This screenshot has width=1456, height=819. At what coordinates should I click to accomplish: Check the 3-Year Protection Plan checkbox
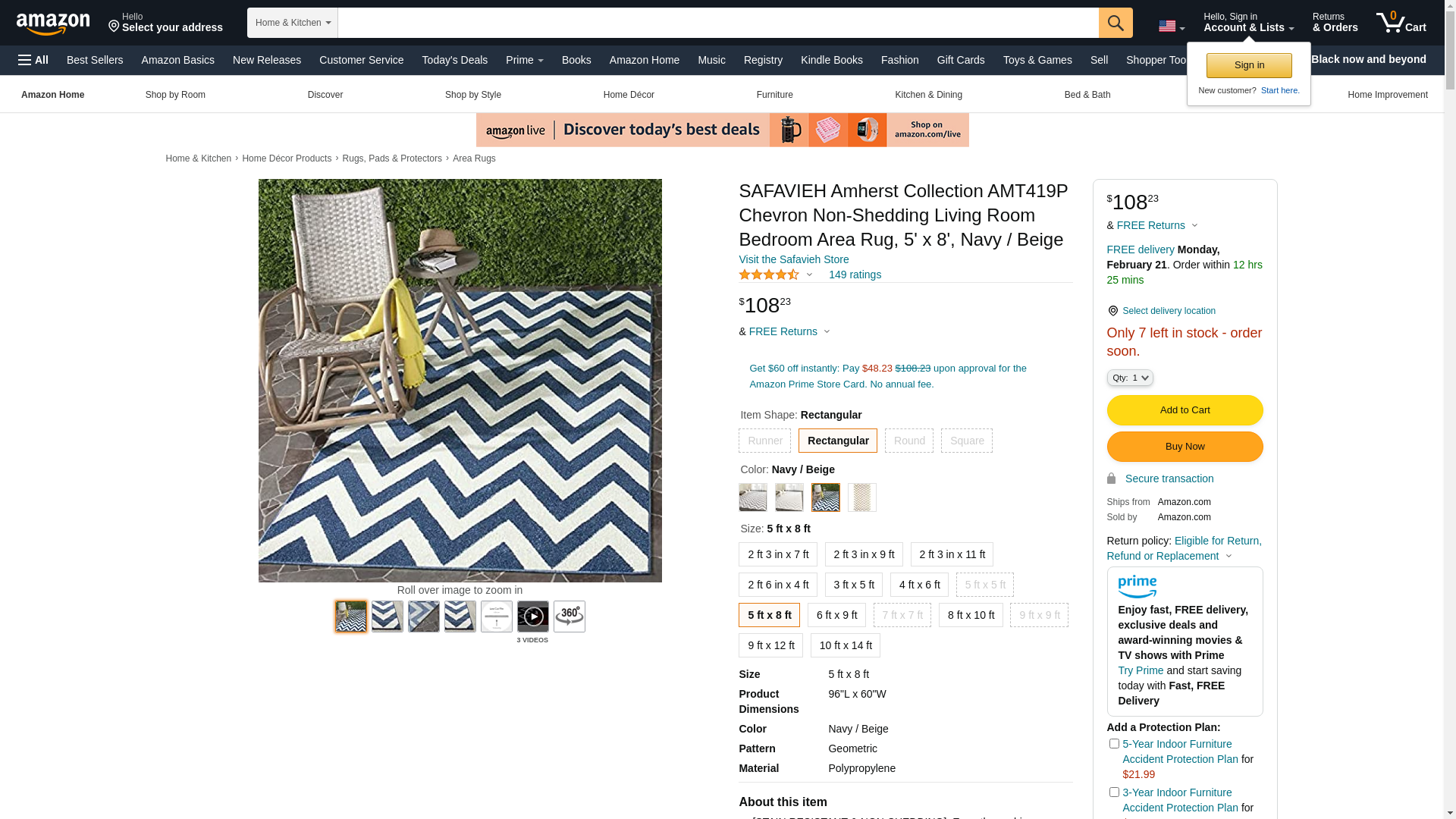coord(1113,792)
